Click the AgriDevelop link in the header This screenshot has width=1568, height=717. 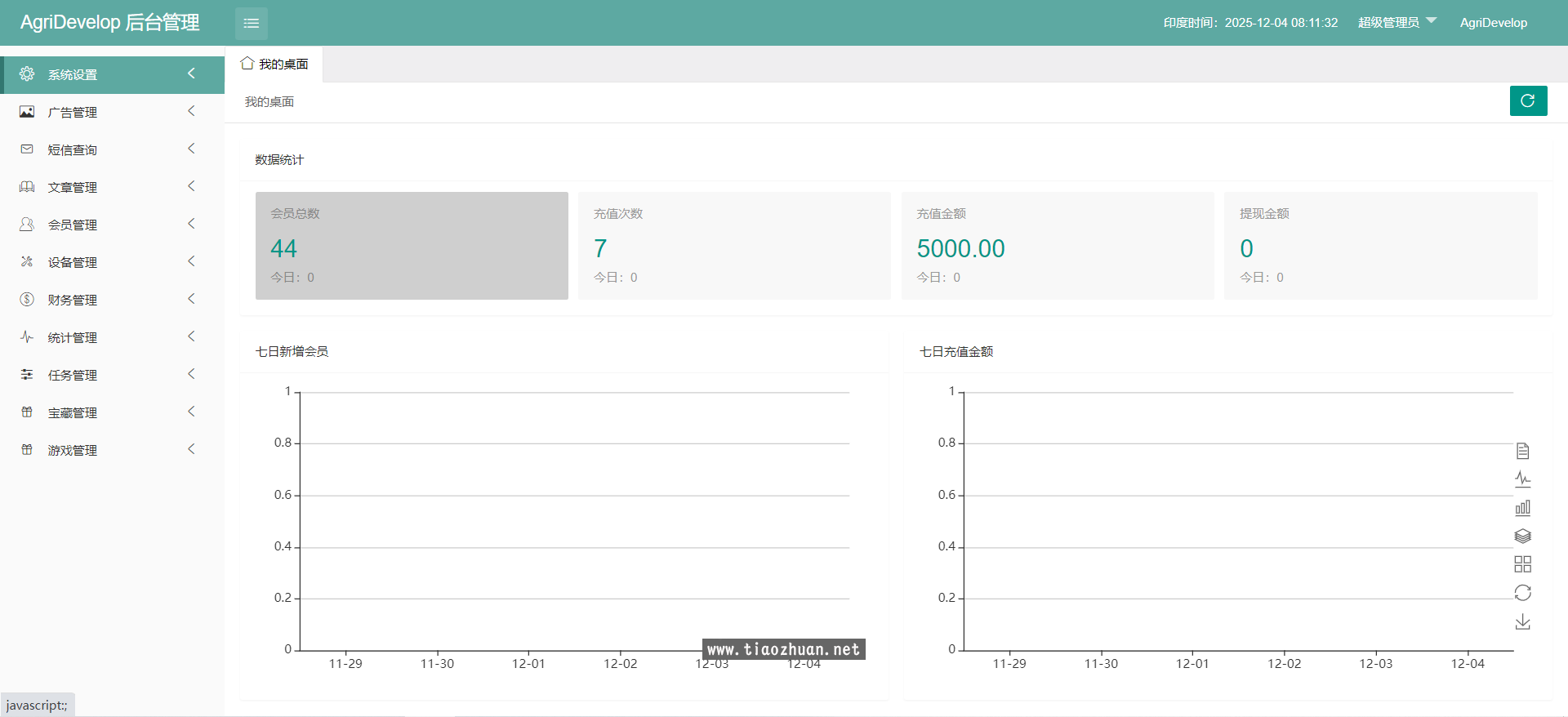pyautogui.click(x=1493, y=23)
